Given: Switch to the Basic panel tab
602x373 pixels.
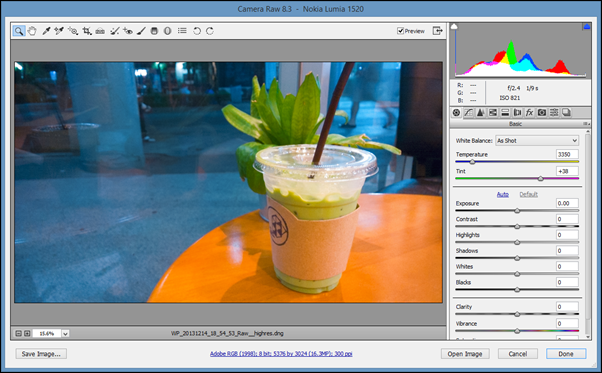Looking at the screenshot, I should click(x=456, y=112).
